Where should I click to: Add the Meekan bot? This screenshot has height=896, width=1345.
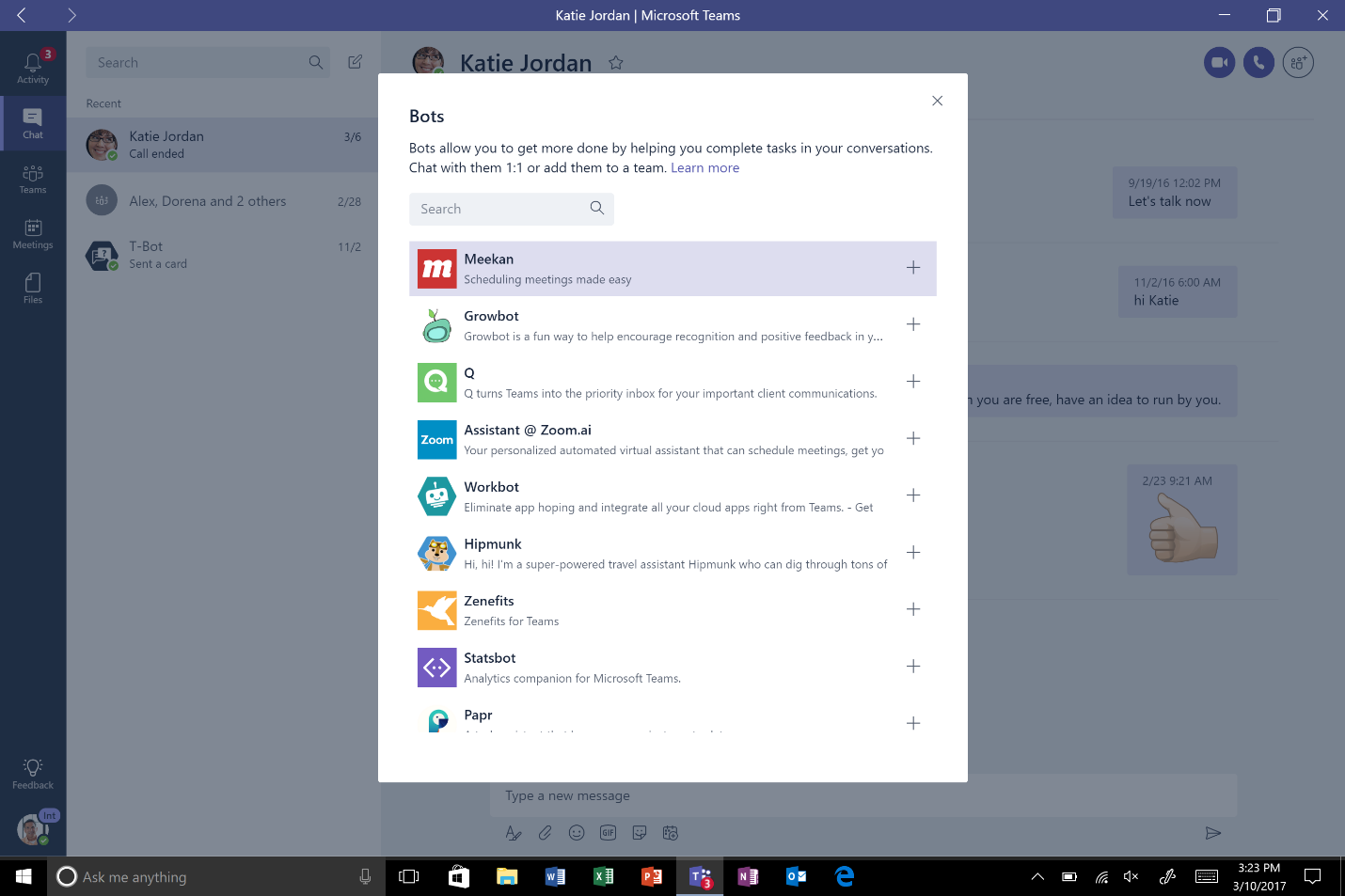click(912, 268)
